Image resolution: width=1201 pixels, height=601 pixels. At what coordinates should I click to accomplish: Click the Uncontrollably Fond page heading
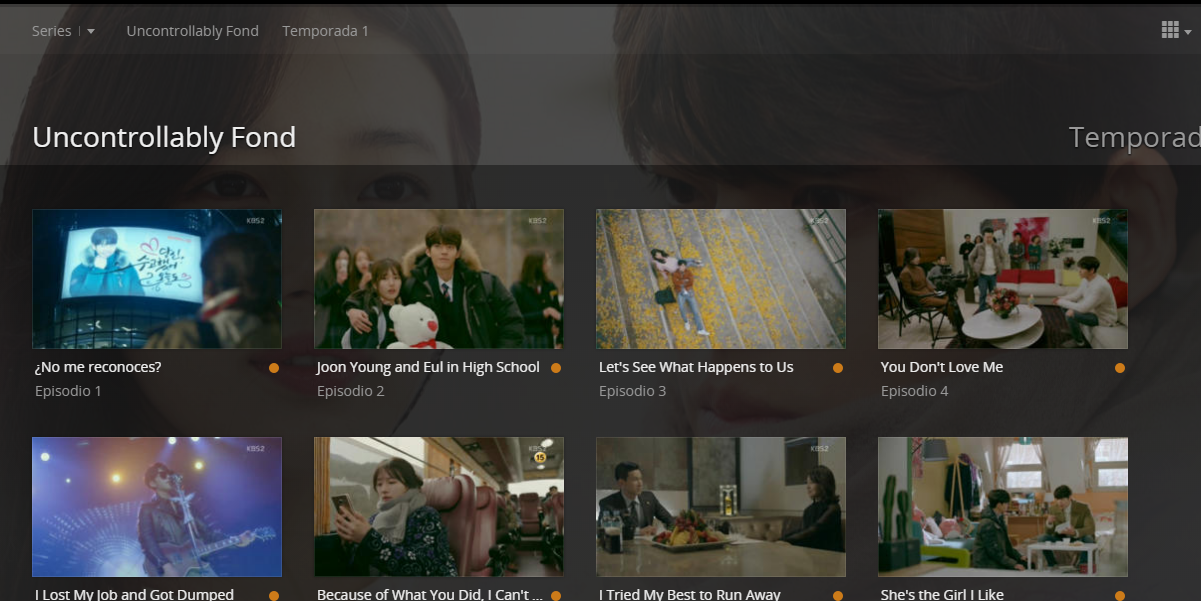[x=164, y=137]
